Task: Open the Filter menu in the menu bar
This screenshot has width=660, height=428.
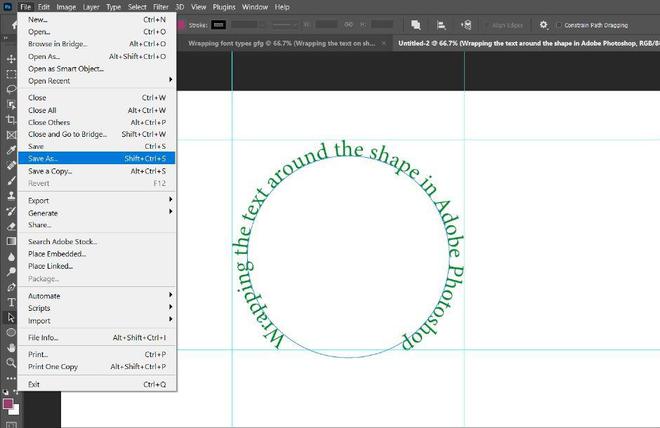Action: point(162,7)
